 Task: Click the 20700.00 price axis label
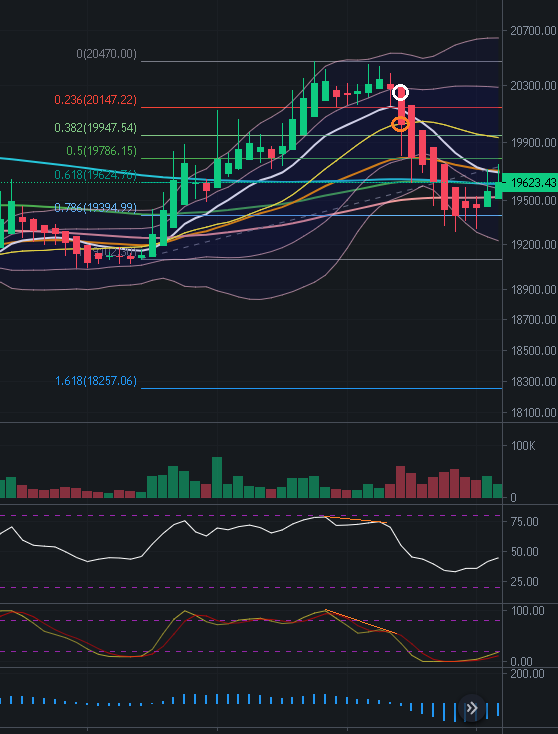pyautogui.click(x=533, y=31)
